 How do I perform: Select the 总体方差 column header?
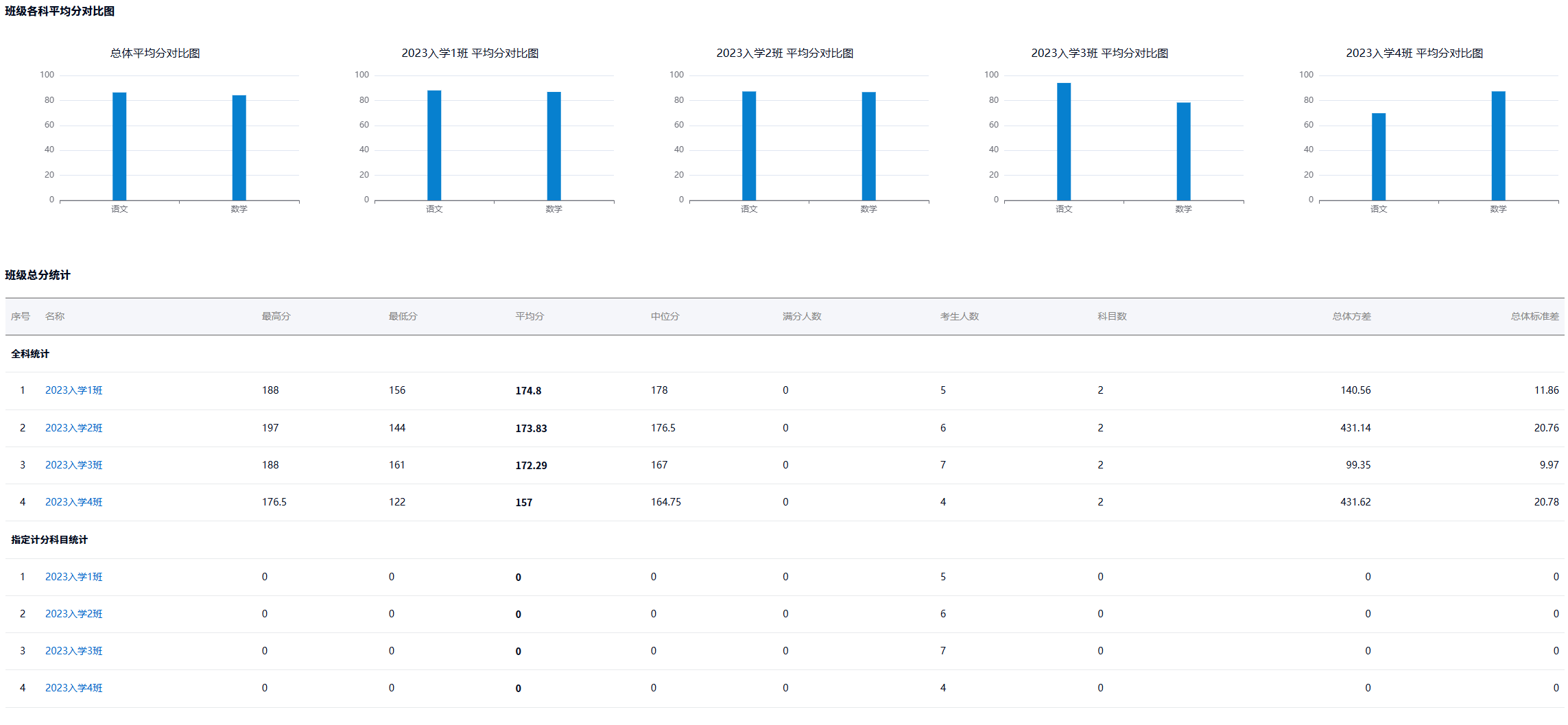tap(1351, 316)
